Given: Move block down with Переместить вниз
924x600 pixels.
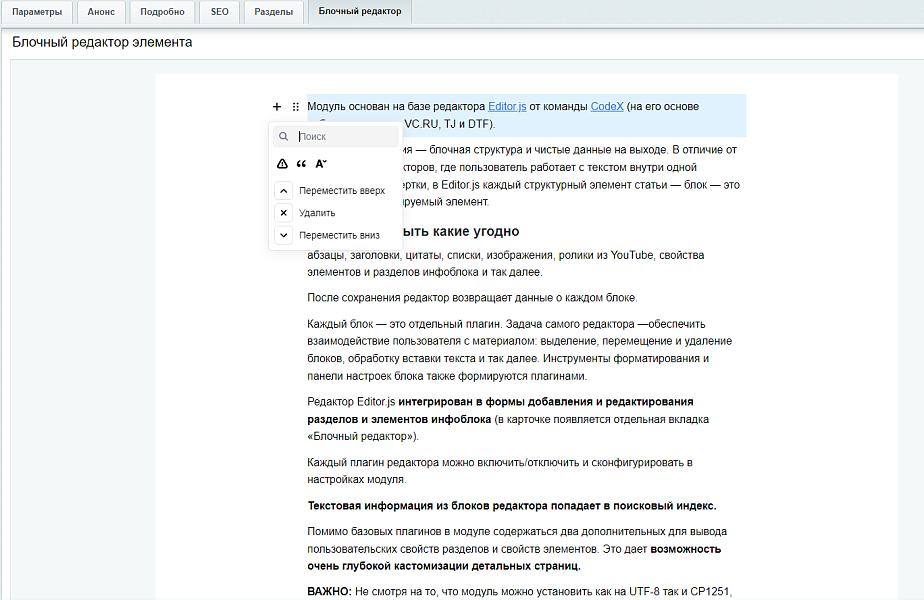Looking at the screenshot, I should (x=339, y=235).
